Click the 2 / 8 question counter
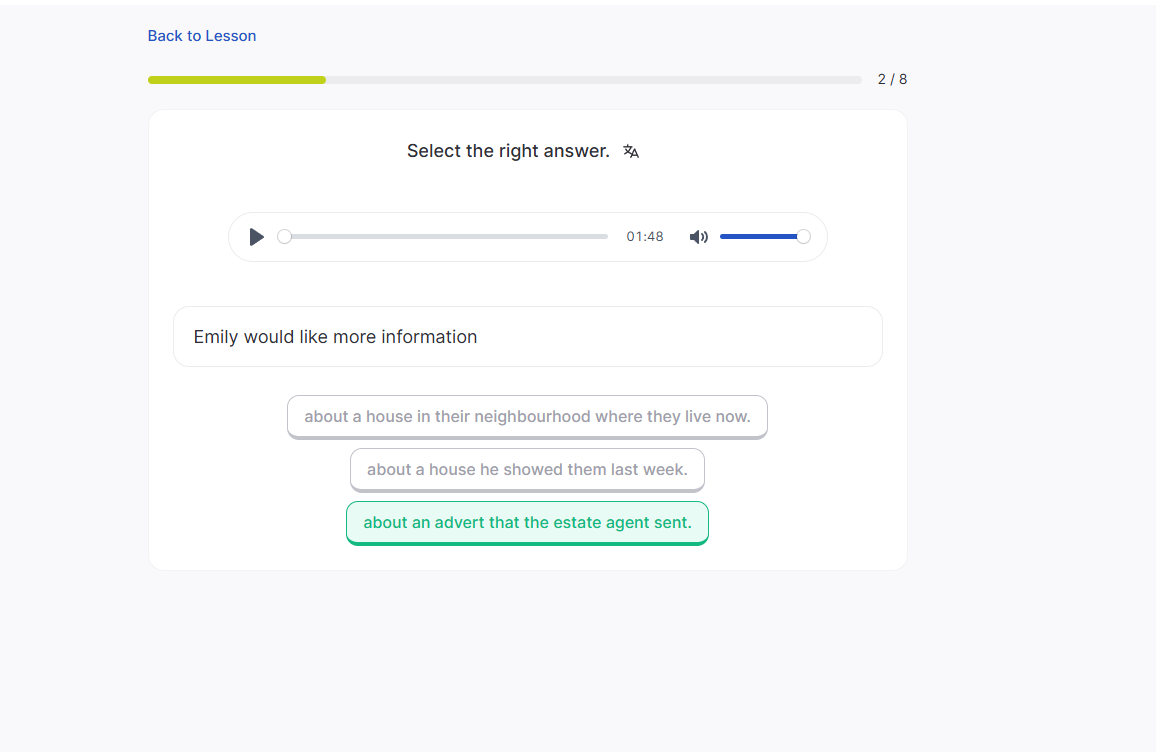The height and width of the screenshot is (752, 1156). coord(892,79)
